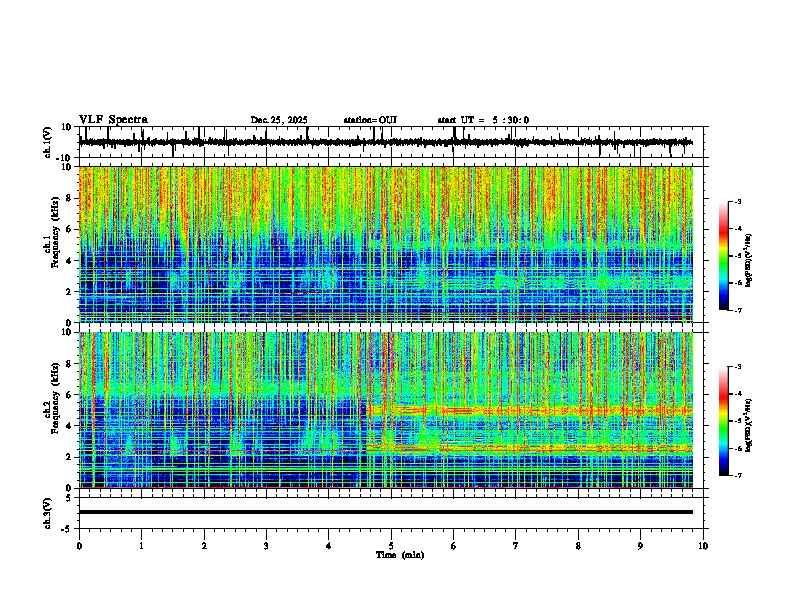Screen dimensions: 792x612
Task: Click the "2" kHz tick of ch.2 spectrogram
Action: click(69, 457)
